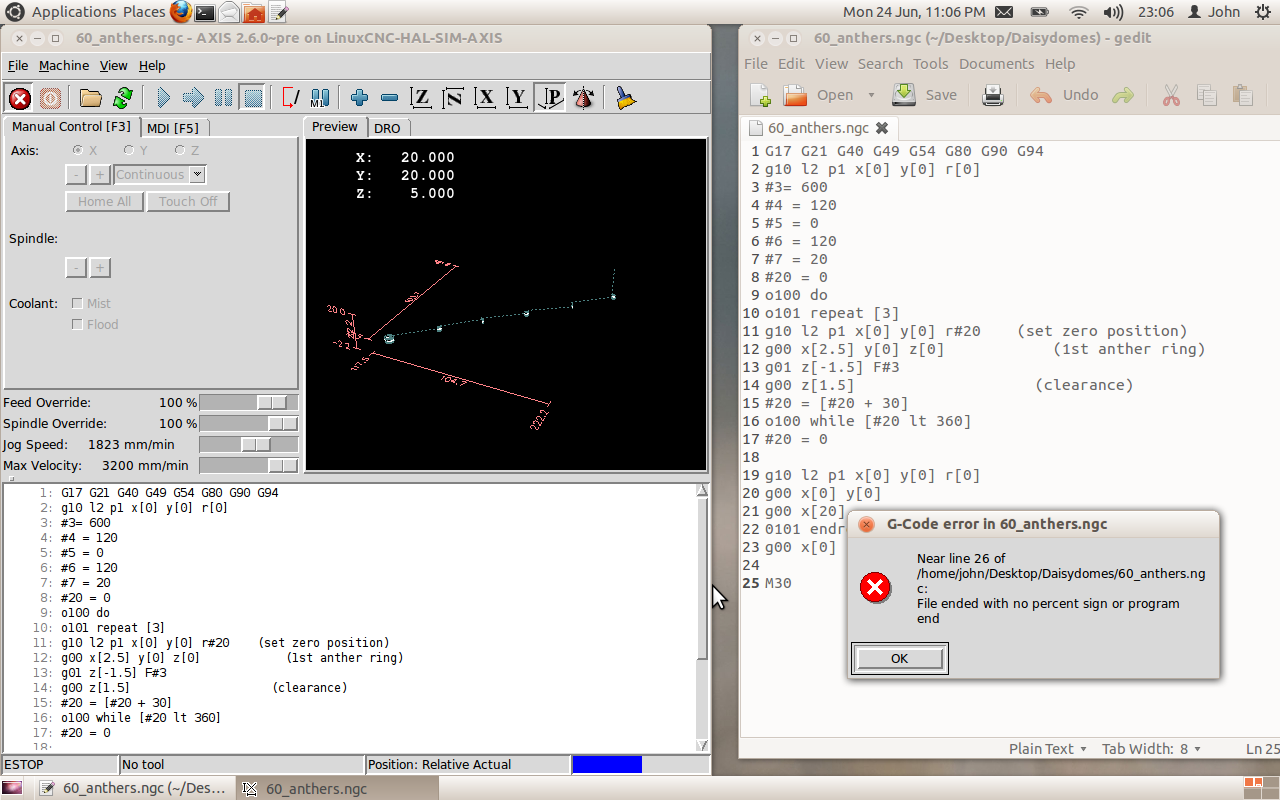Run the program with the play icon
The width and height of the screenshot is (1280, 800).
click(164, 97)
